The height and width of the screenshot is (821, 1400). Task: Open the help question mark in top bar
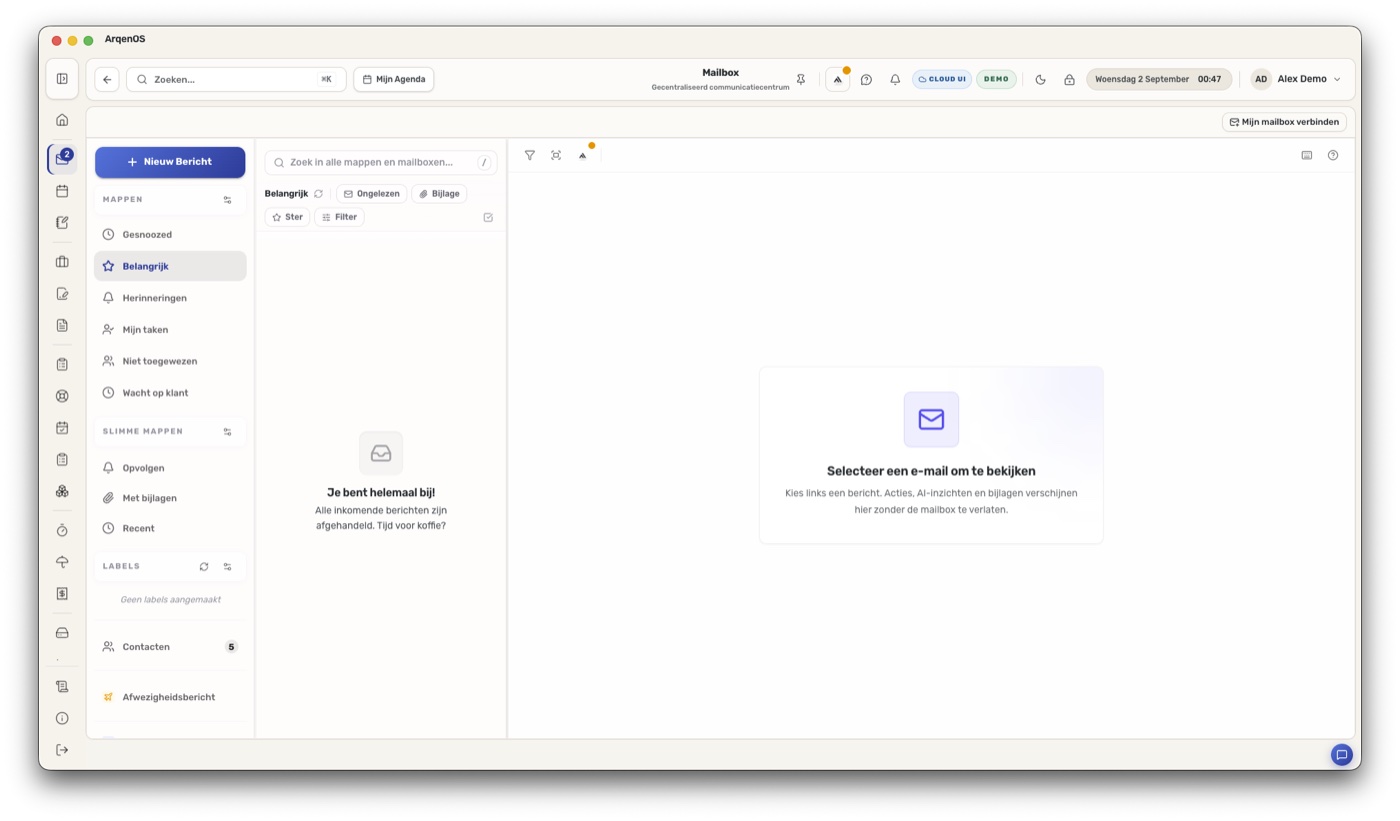(866, 79)
